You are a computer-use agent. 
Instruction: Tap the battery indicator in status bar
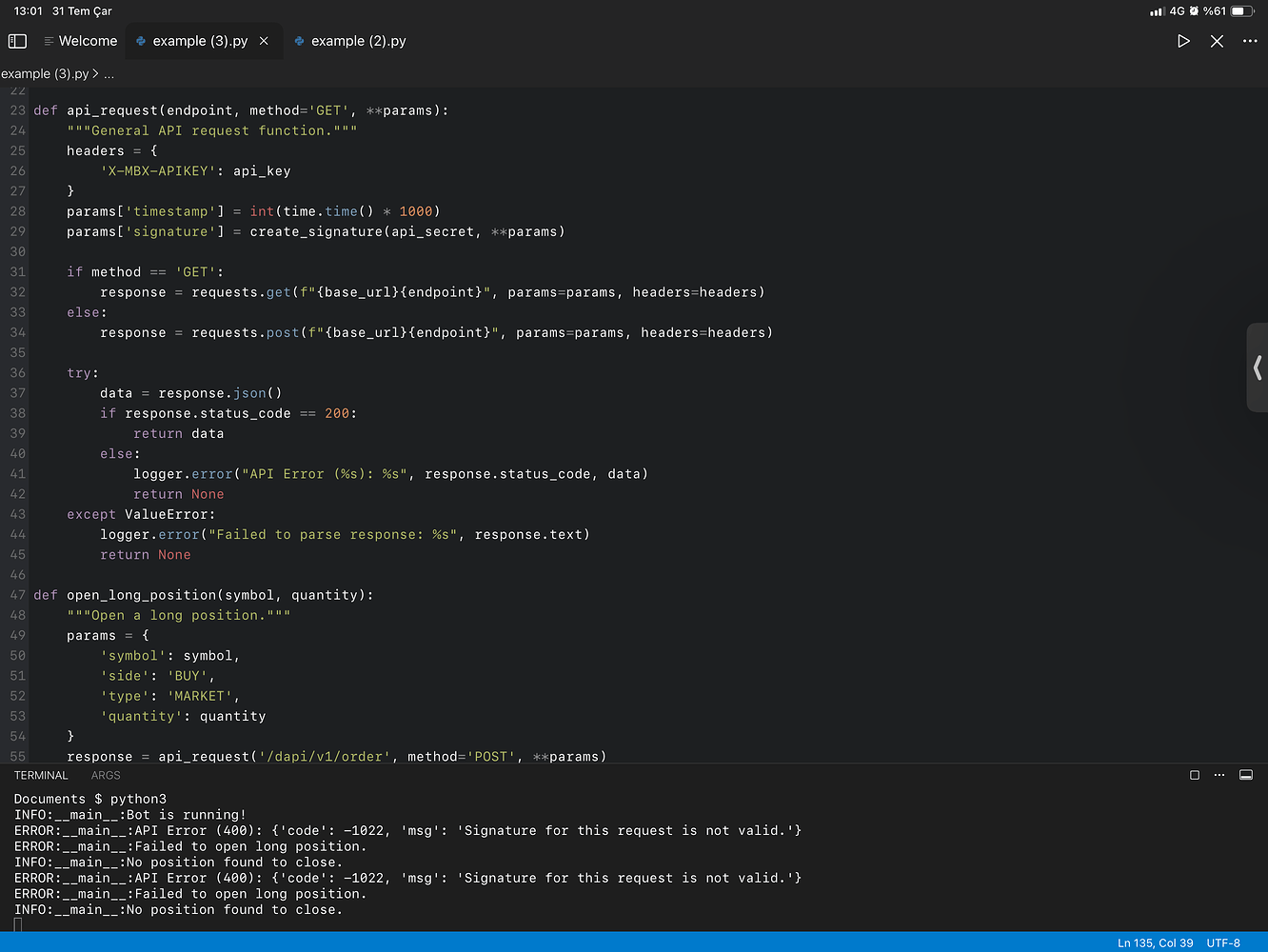click(x=1242, y=11)
